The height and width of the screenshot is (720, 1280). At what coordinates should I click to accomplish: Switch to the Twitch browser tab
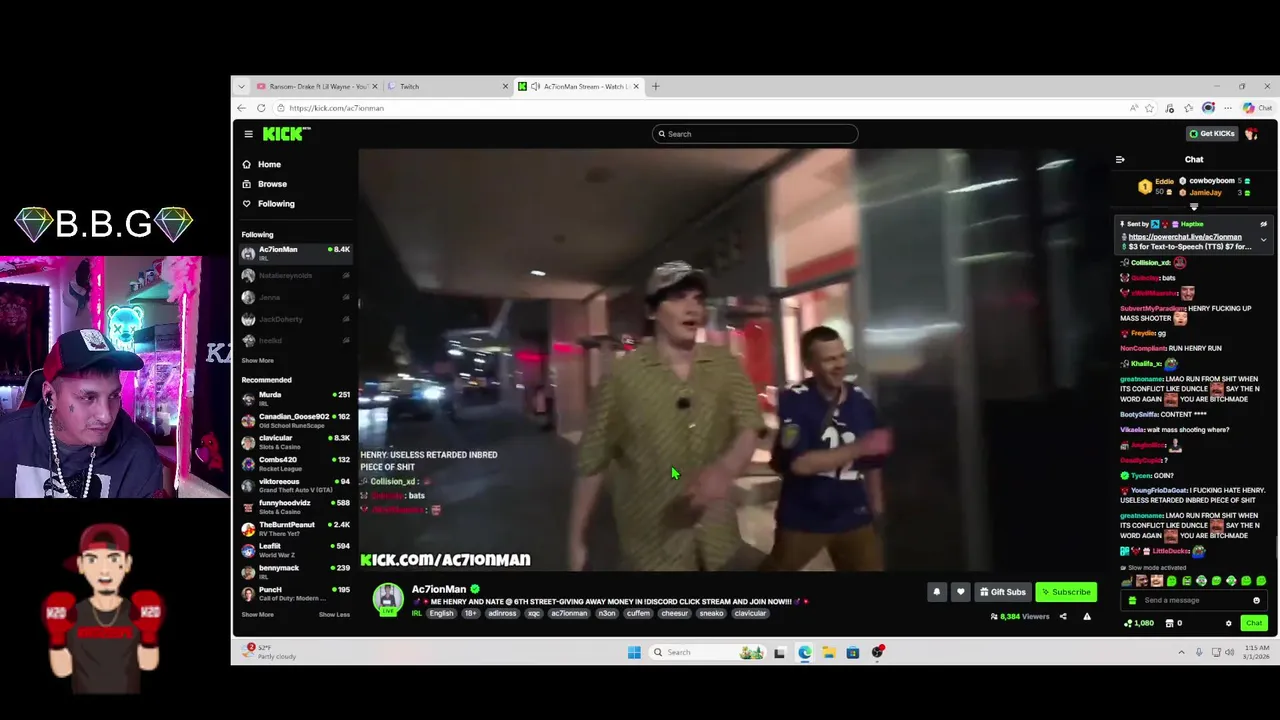pos(445,87)
